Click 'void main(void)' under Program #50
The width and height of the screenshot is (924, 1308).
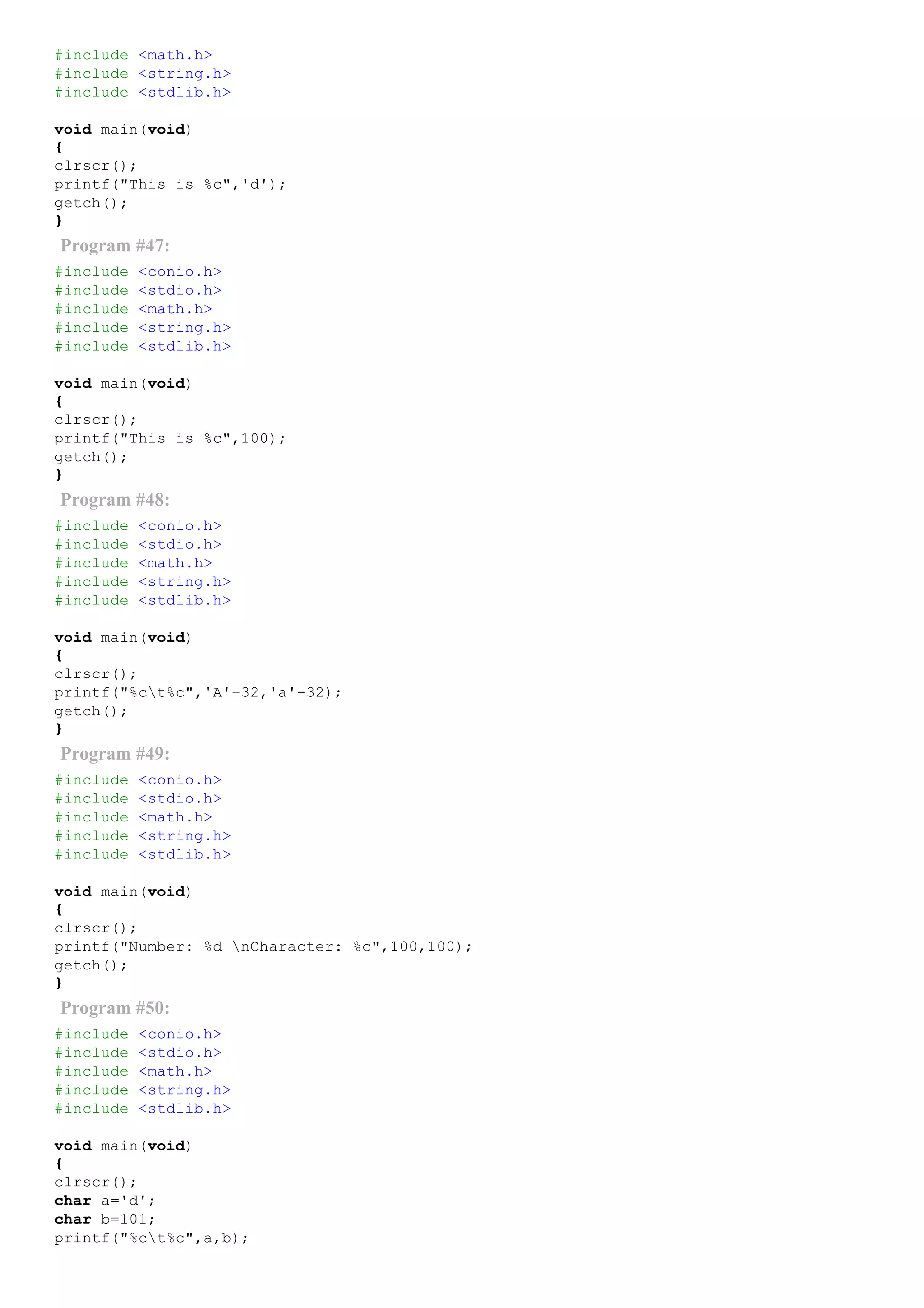coord(123,1146)
